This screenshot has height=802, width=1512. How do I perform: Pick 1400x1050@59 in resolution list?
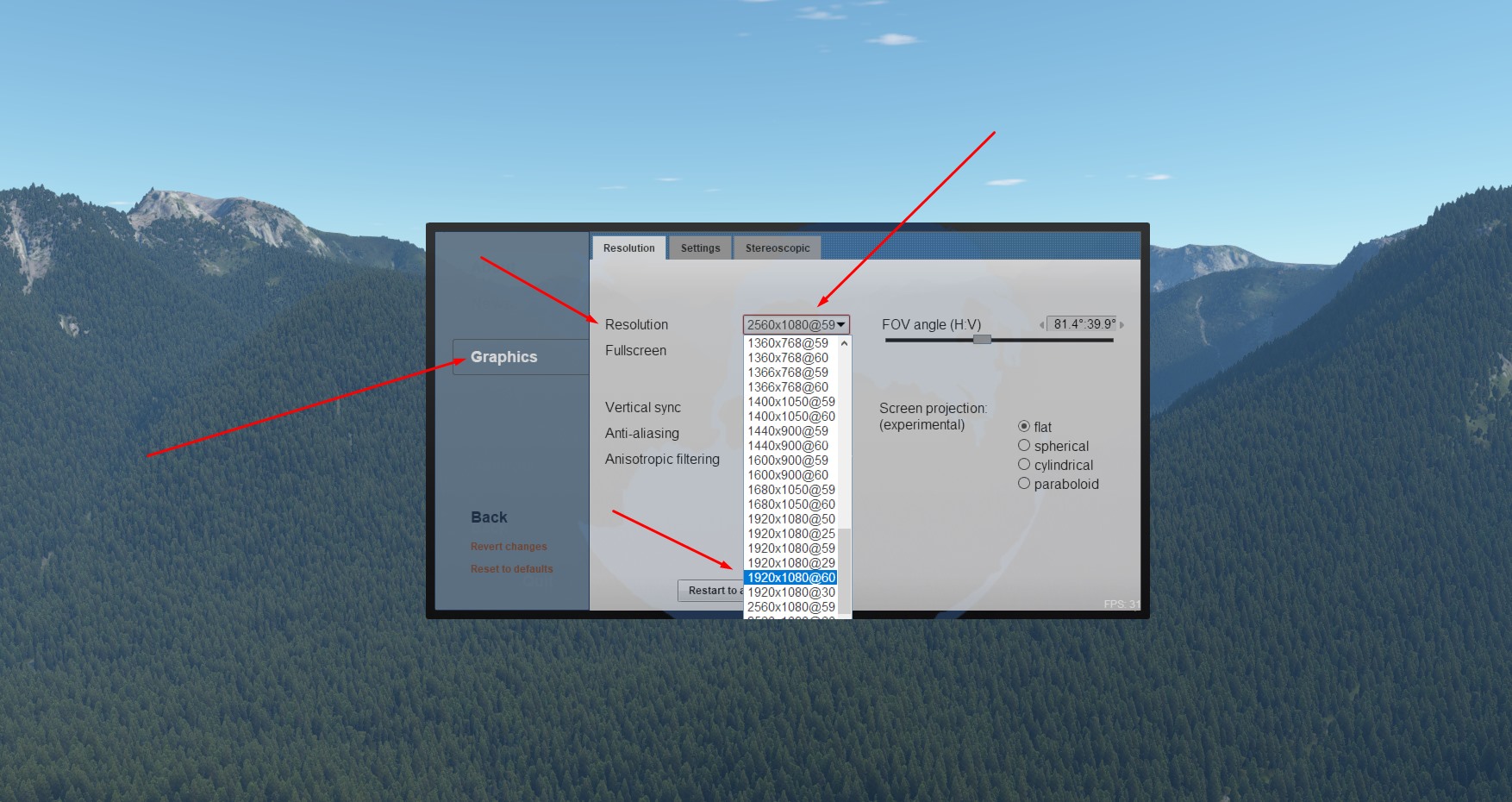[790, 402]
